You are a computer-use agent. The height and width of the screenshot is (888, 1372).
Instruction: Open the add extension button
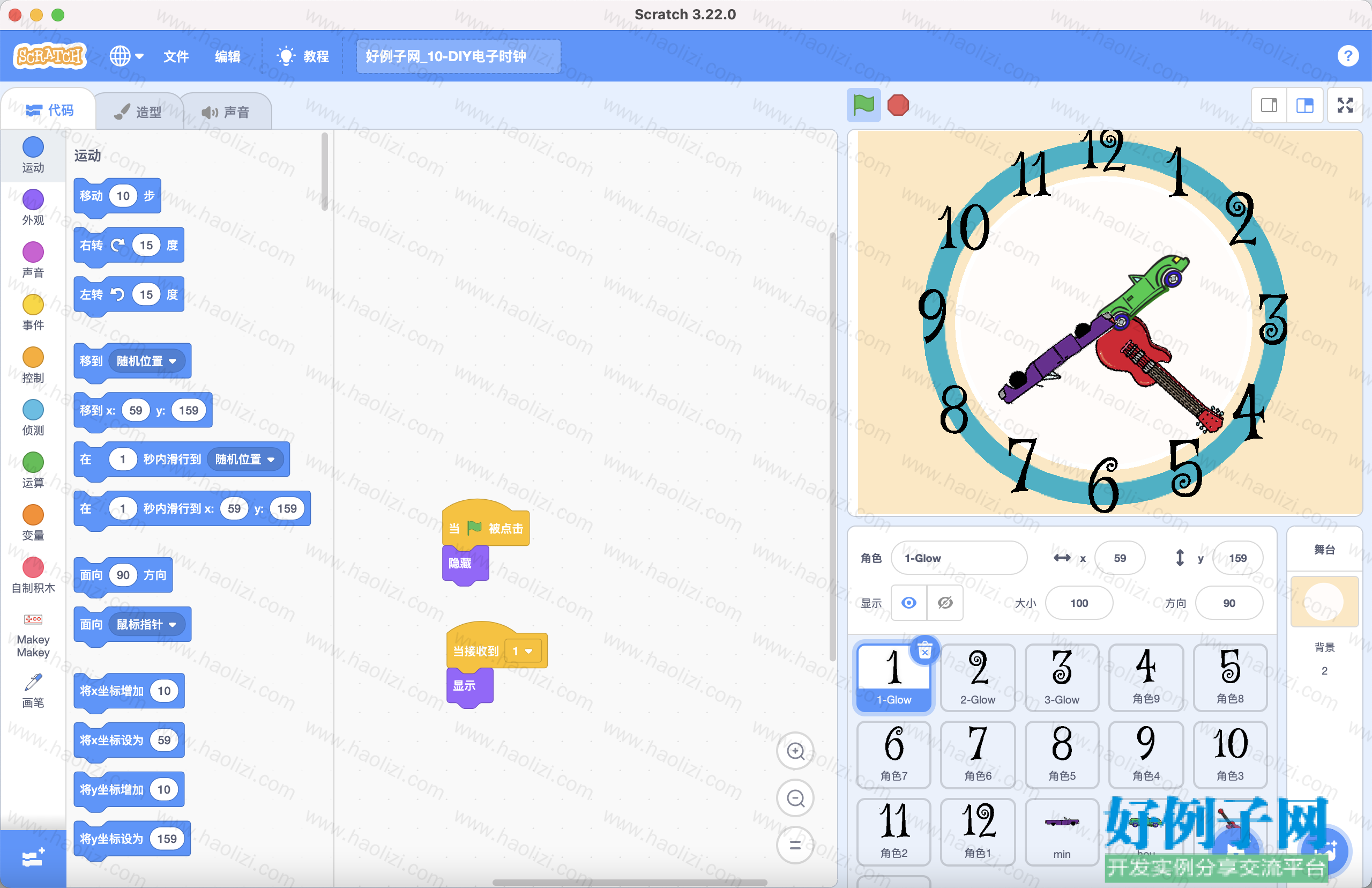point(33,859)
